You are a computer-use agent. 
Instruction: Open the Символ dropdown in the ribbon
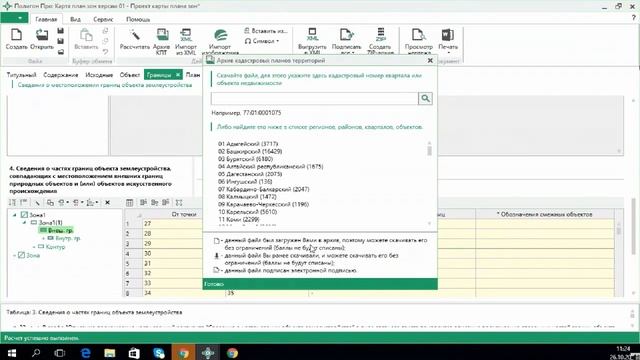(262, 41)
